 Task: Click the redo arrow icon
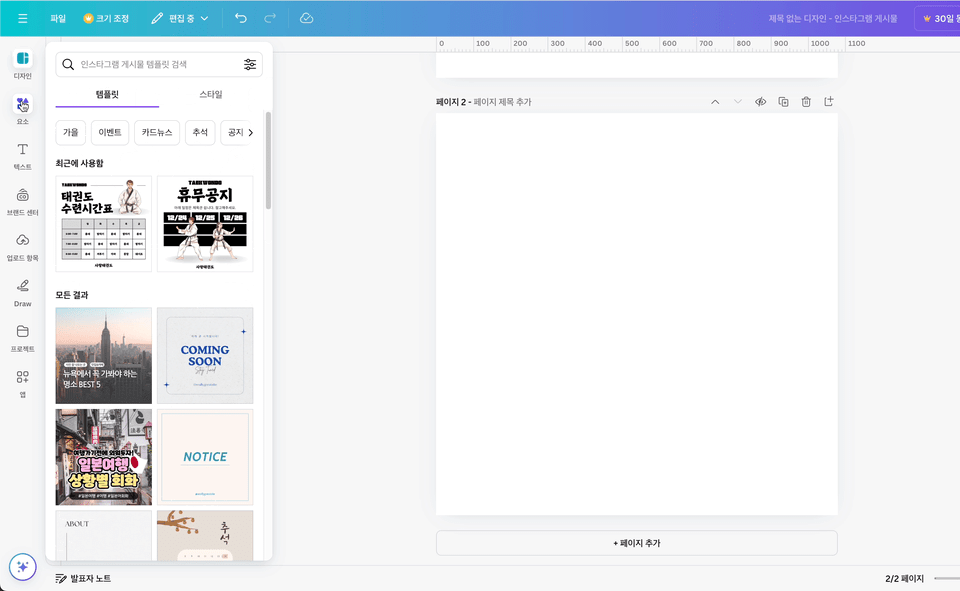pyautogui.click(x=270, y=18)
